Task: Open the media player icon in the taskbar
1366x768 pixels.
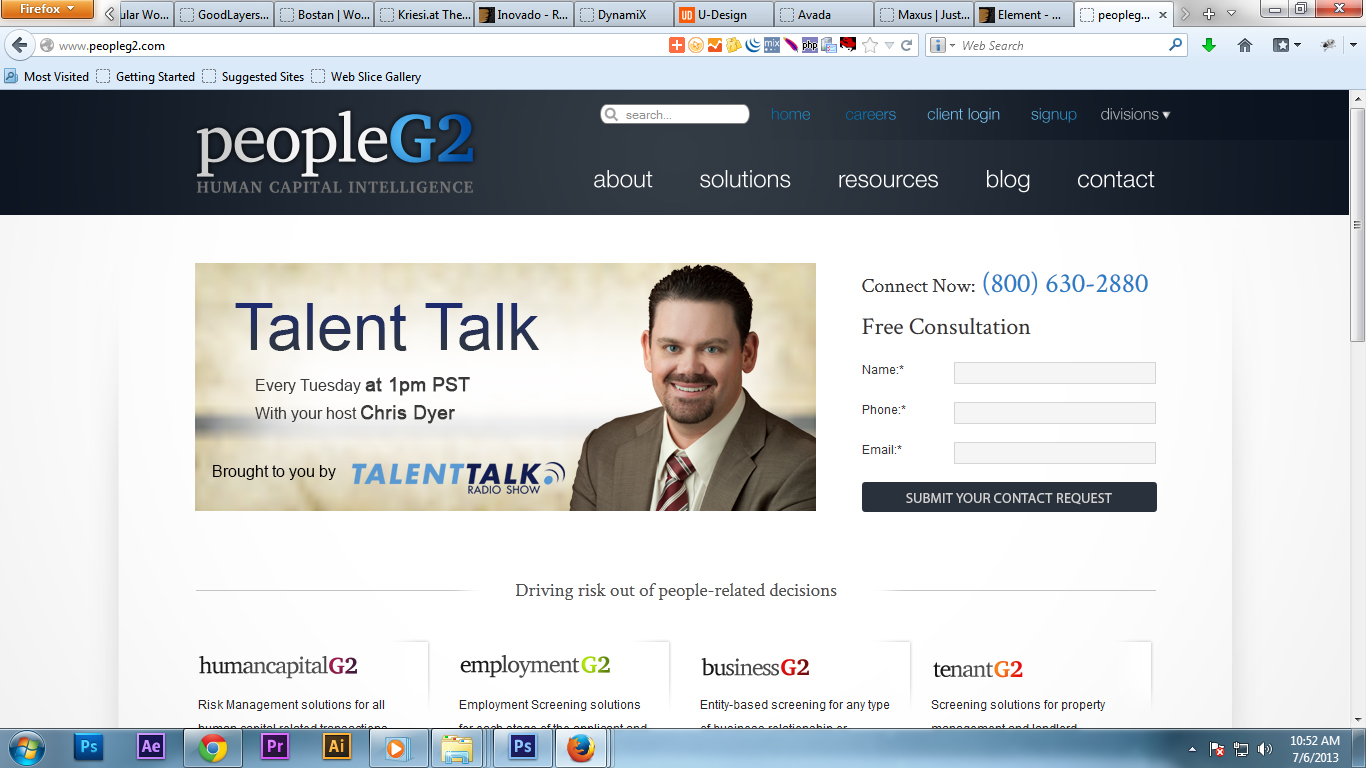Action: pos(397,747)
